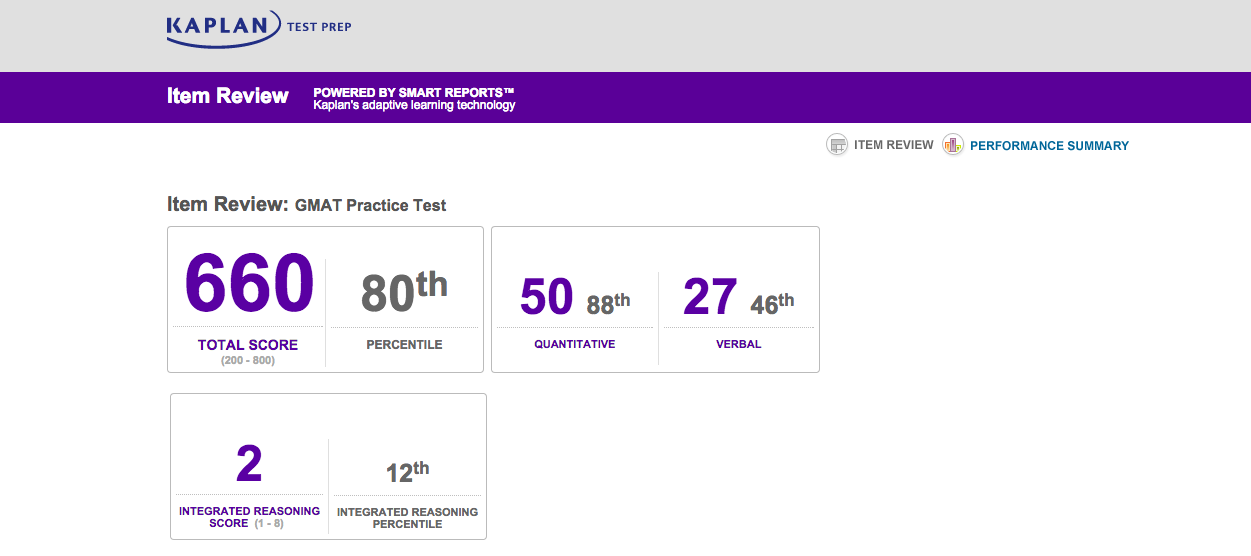1251x556 pixels.
Task: Click the quantitative score 50
Action: pos(547,297)
